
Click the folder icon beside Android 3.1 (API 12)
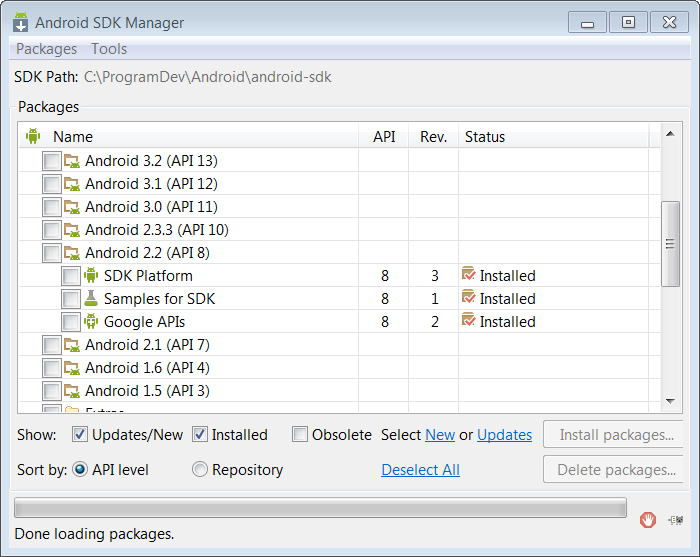pyautogui.click(x=71, y=183)
